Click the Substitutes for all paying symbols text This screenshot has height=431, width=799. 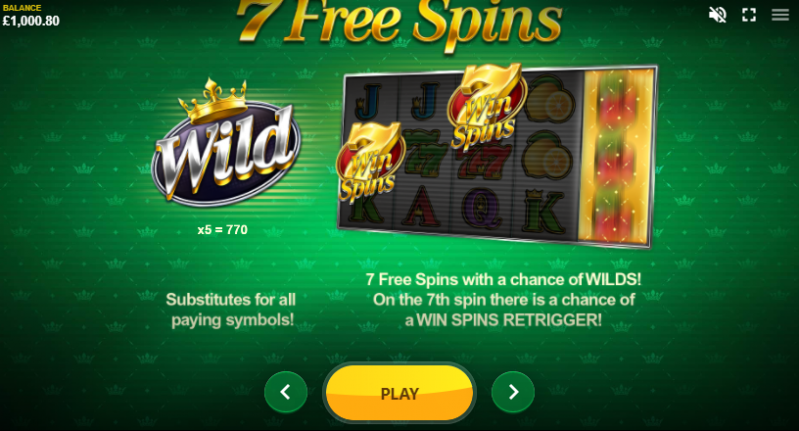coord(232,309)
